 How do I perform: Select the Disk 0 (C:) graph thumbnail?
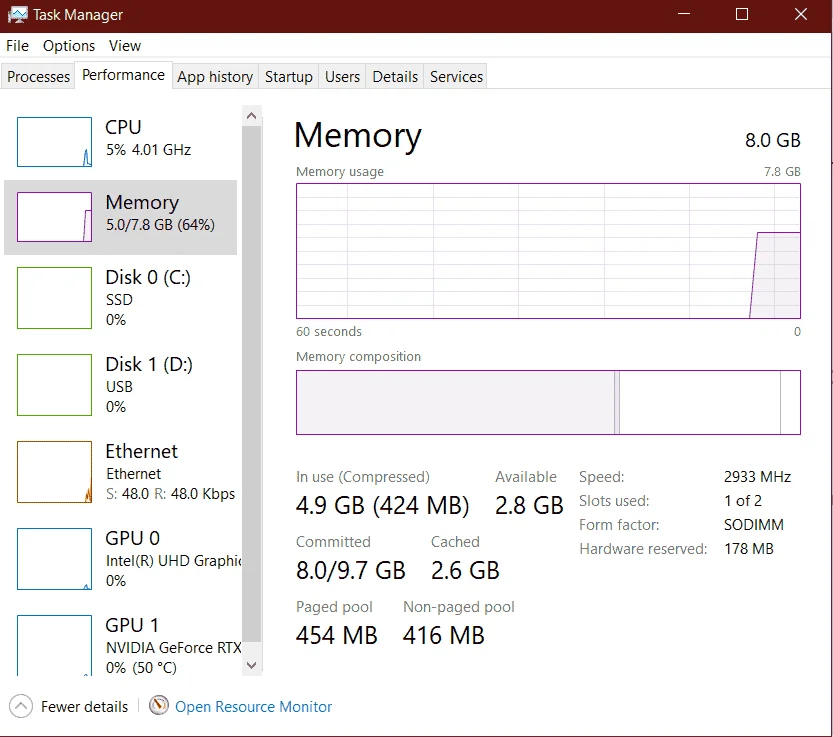point(54,298)
